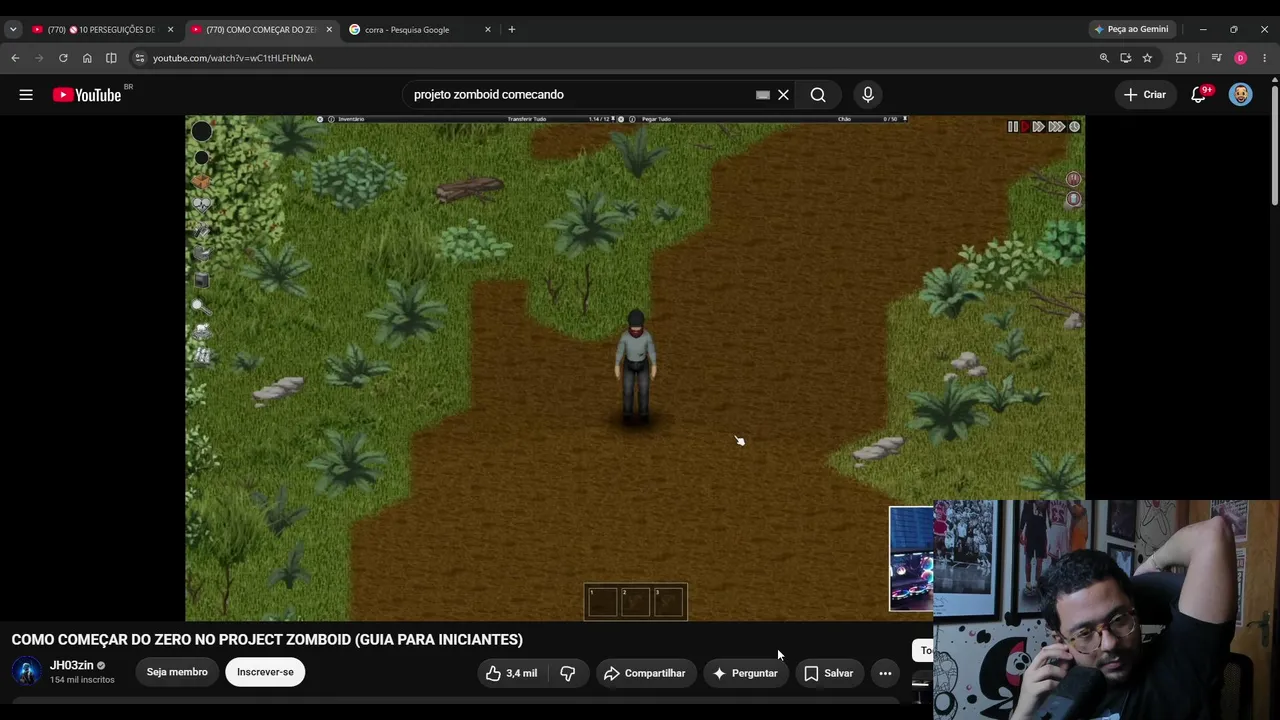Viewport: 1280px width, 720px height.
Task: Go to the YouTube home logo
Action: 87,95
